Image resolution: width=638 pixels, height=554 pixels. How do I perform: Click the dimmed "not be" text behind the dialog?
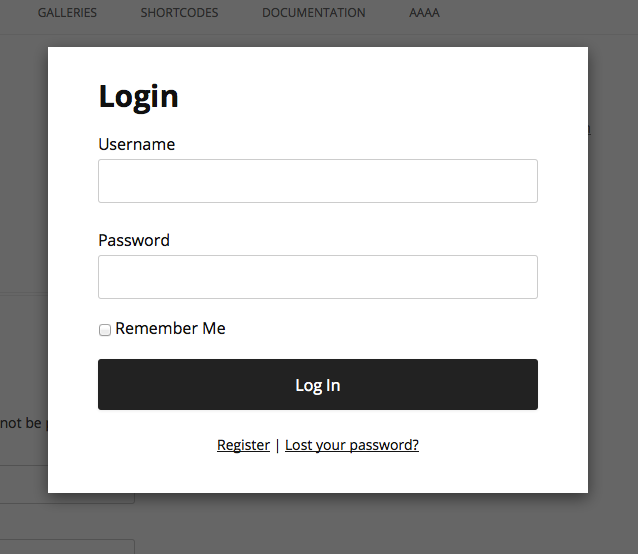coord(21,423)
